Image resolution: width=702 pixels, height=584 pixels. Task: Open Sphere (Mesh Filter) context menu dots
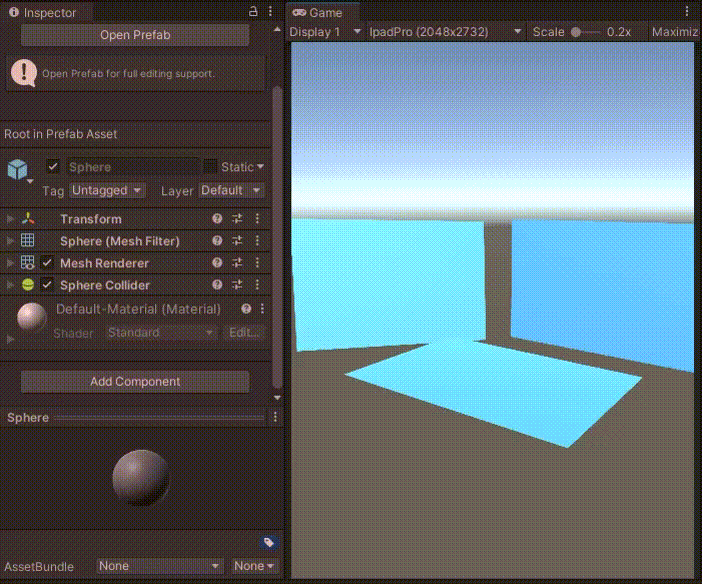[257, 240]
